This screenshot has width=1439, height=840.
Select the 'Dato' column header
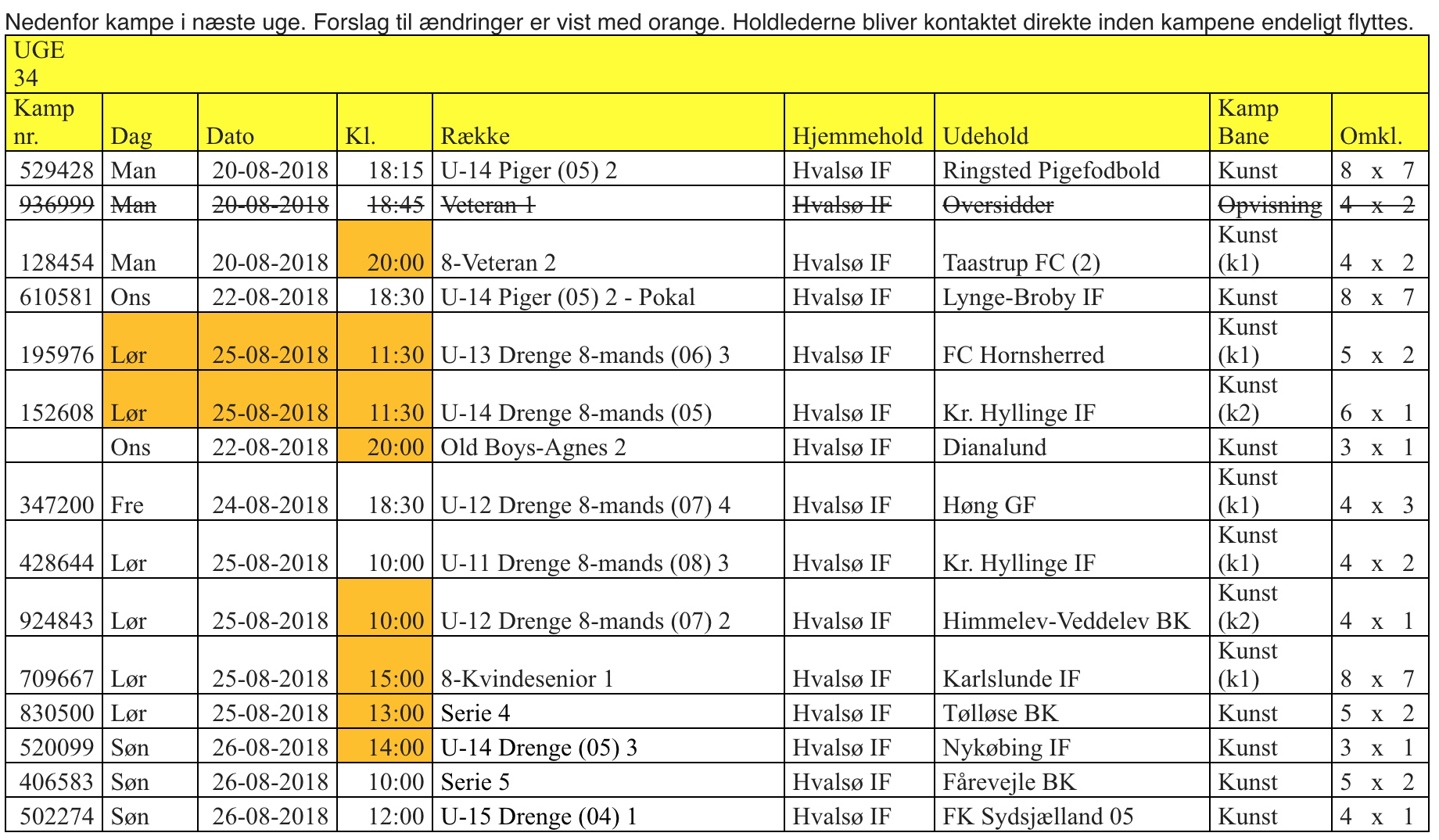[x=267, y=122]
